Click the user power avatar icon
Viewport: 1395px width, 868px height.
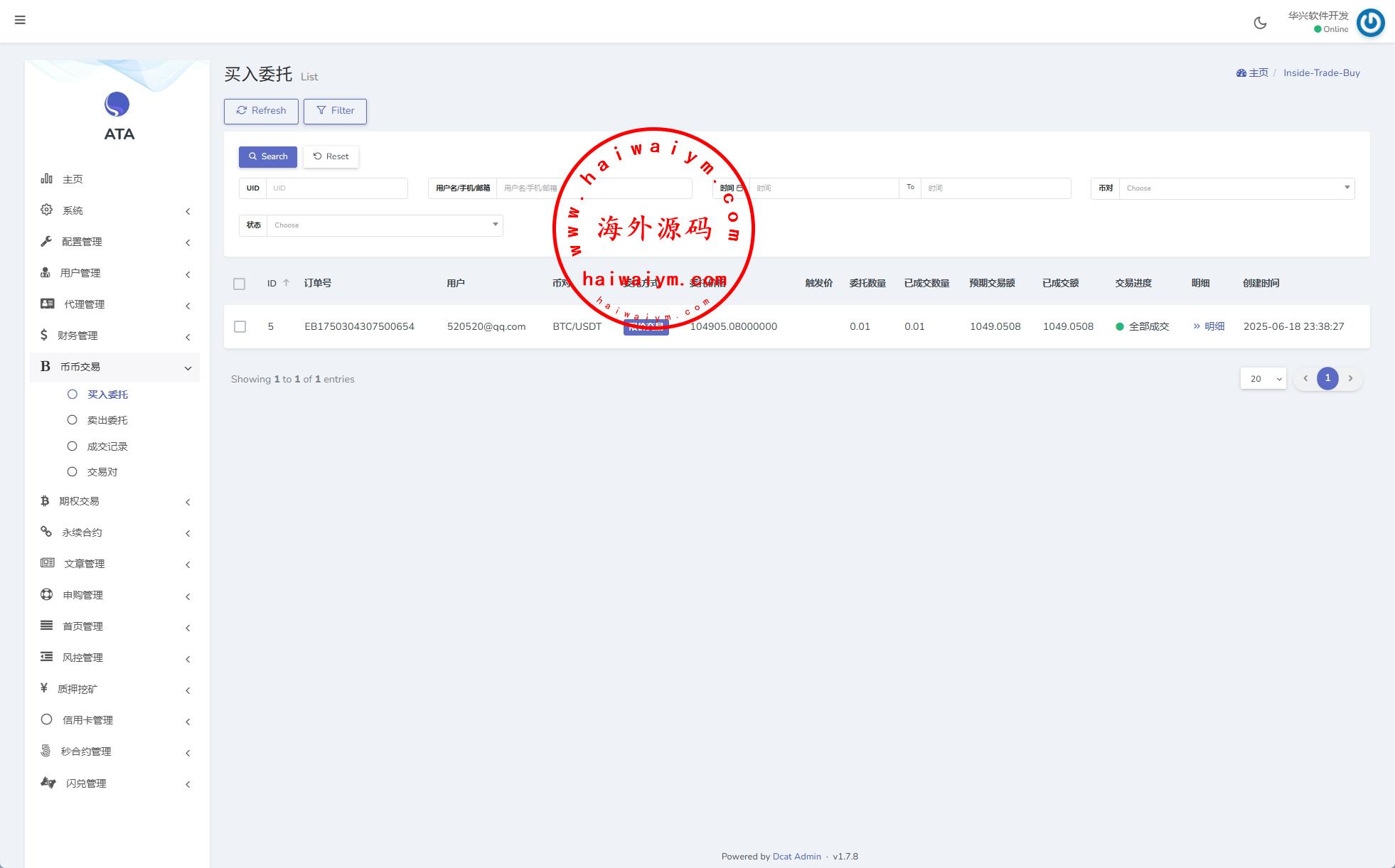[1370, 23]
